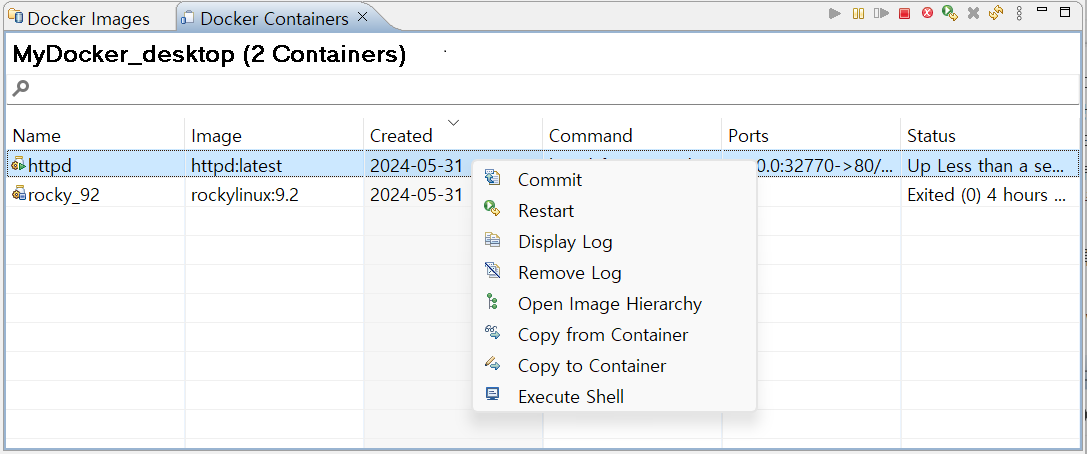The width and height of the screenshot is (1087, 454).
Task: Open Image Hierarchy from the context menu
Action: click(x=609, y=304)
